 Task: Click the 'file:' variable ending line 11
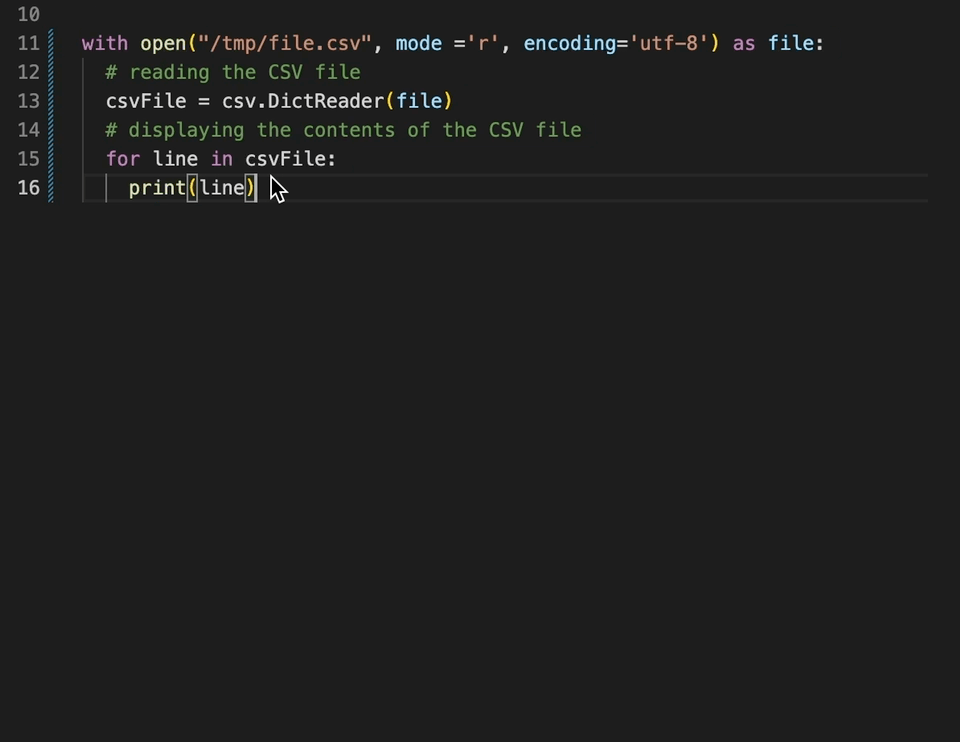(796, 43)
